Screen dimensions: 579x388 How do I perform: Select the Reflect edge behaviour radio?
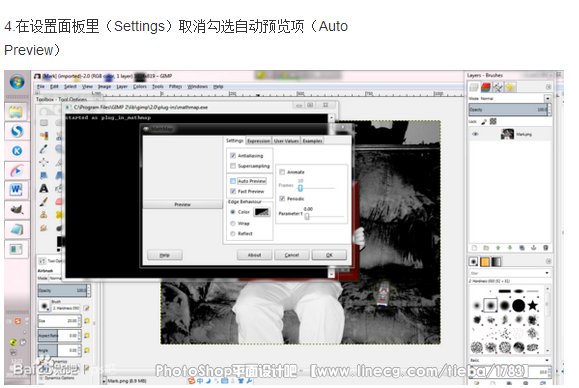click(x=233, y=233)
